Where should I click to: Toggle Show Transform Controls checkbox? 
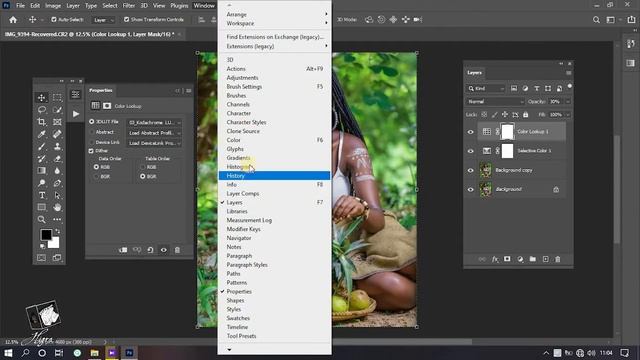[127, 20]
